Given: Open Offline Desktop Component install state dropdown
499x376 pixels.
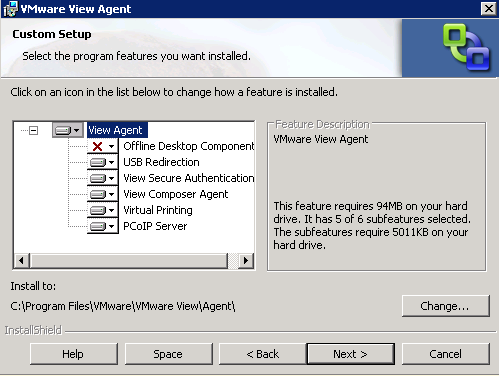Looking at the screenshot, I should [x=103, y=146].
